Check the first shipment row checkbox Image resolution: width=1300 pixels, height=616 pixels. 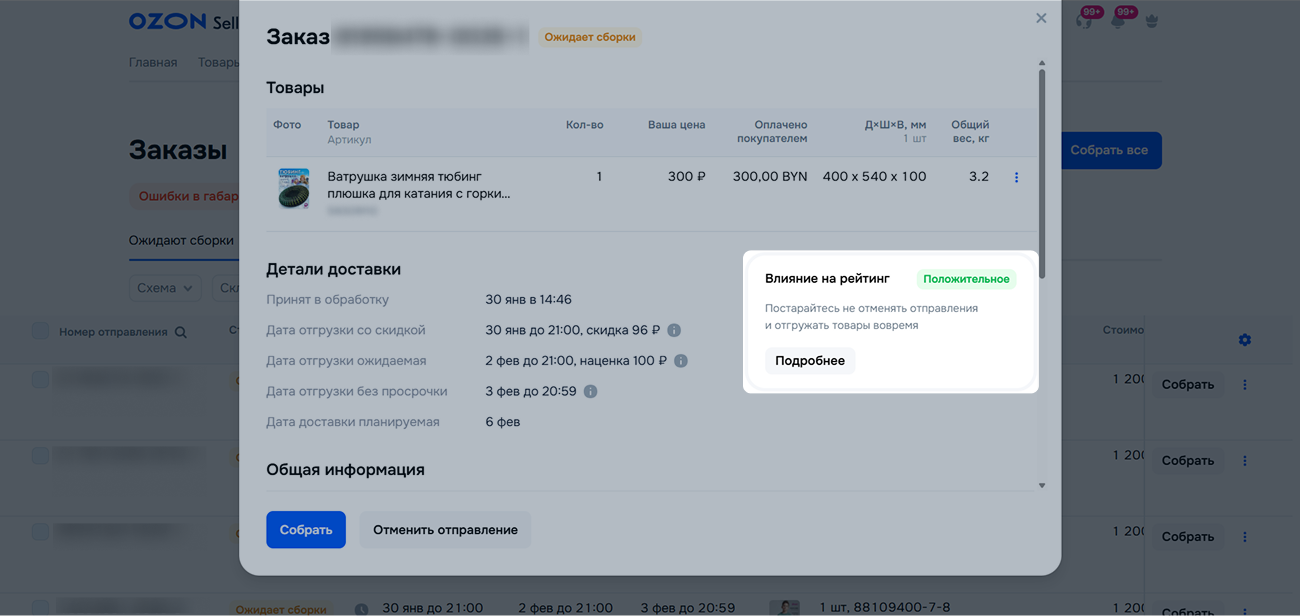point(40,380)
